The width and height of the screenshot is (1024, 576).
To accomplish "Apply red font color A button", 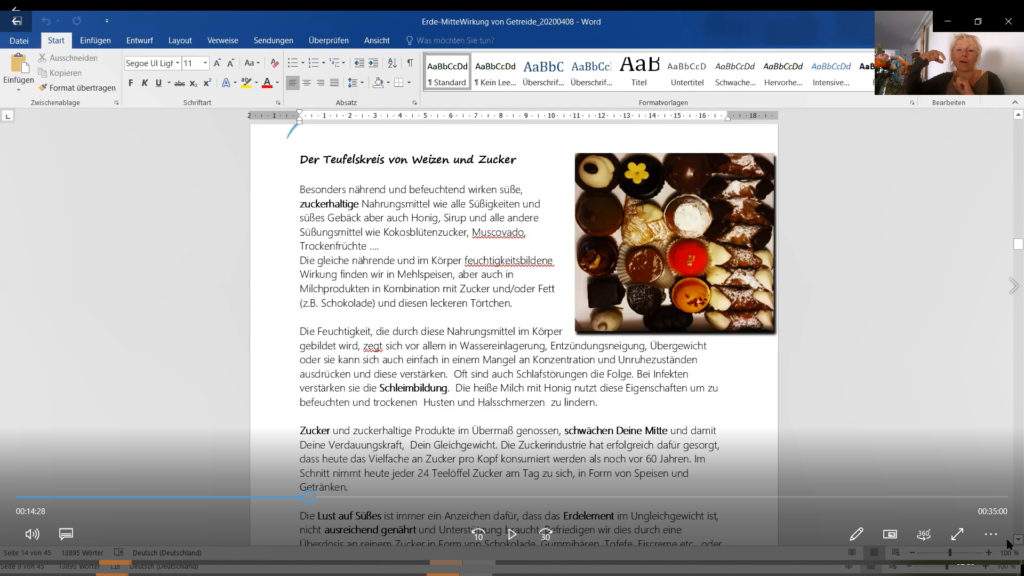I will point(266,83).
